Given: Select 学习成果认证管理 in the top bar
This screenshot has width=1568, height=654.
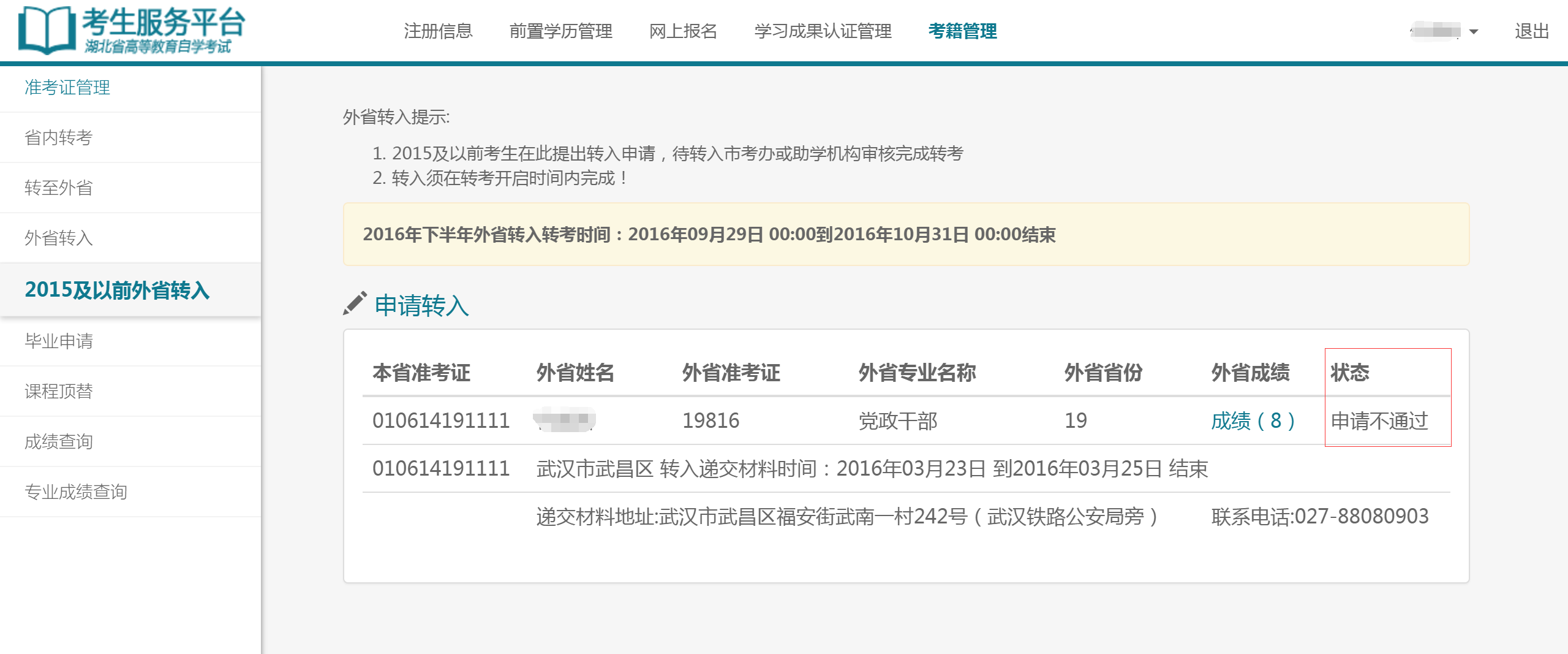Looking at the screenshot, I should click(x=823, y=31).
